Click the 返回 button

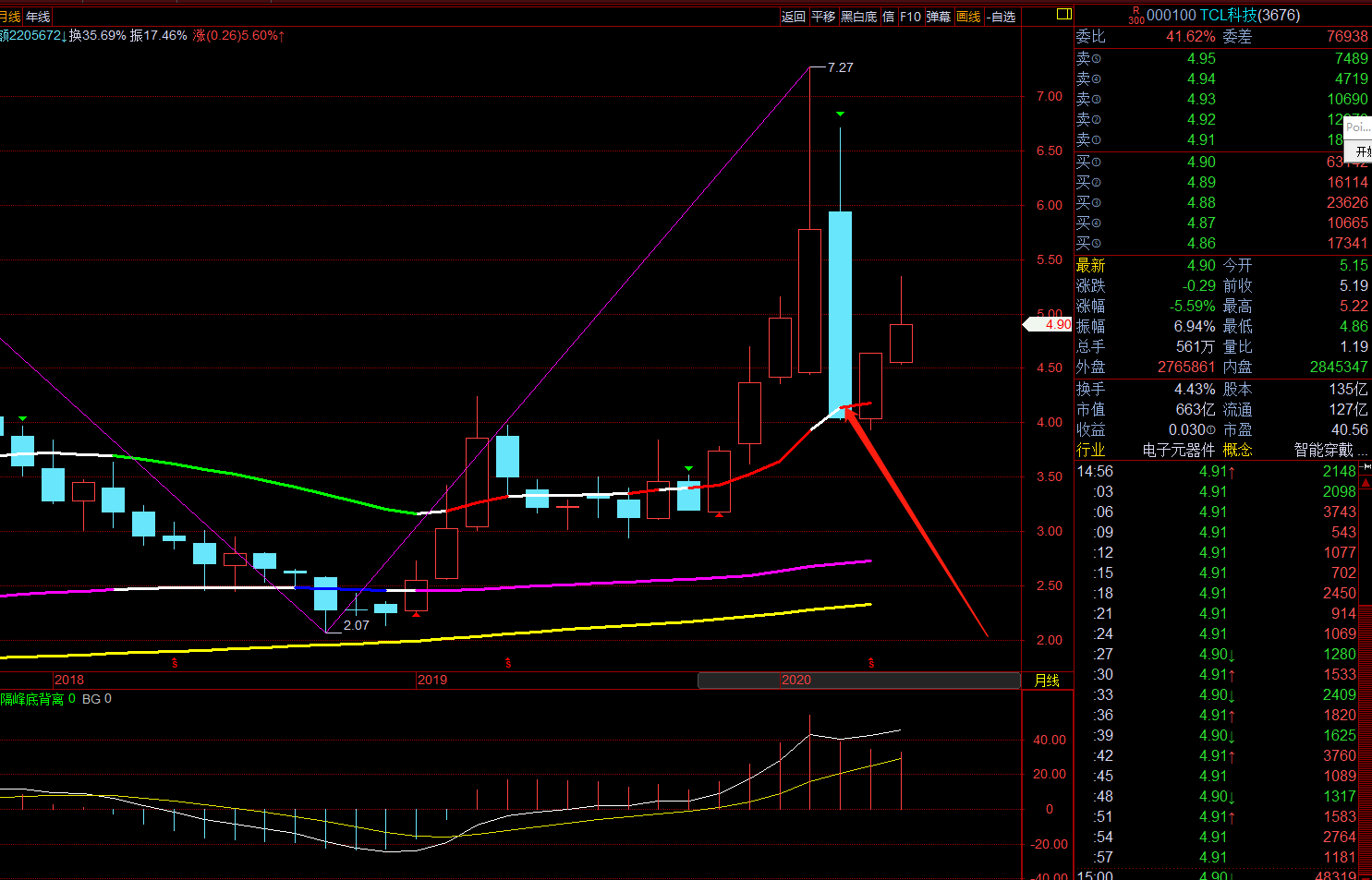click(794, 17)
